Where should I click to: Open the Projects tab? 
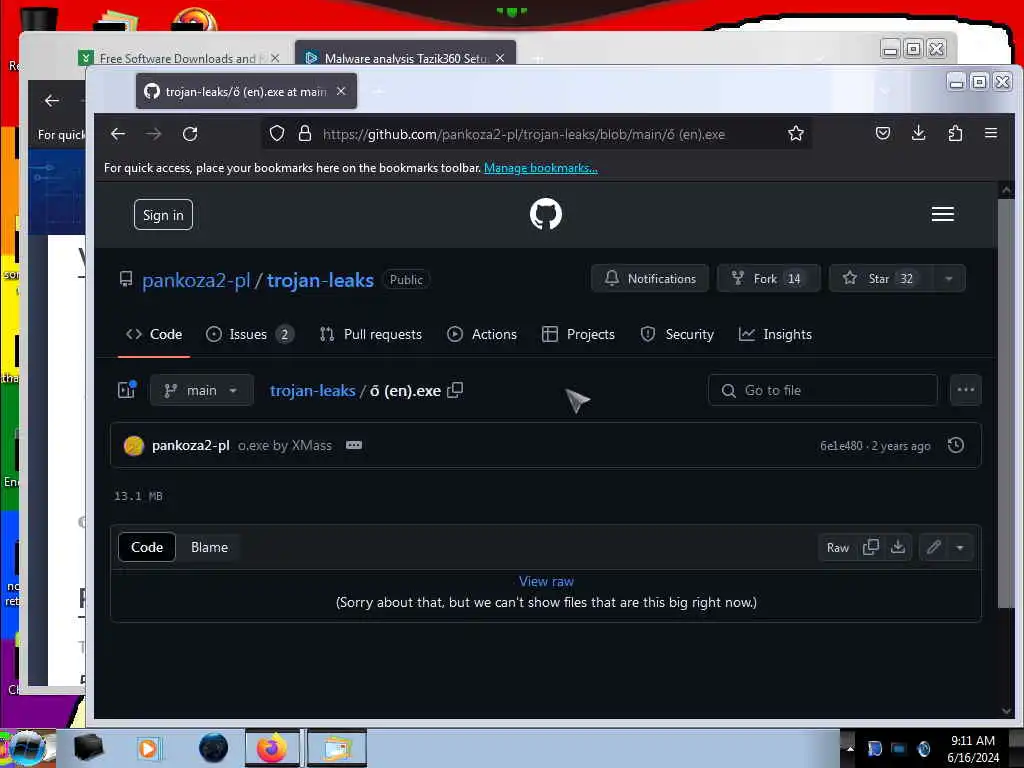point(579,334)
